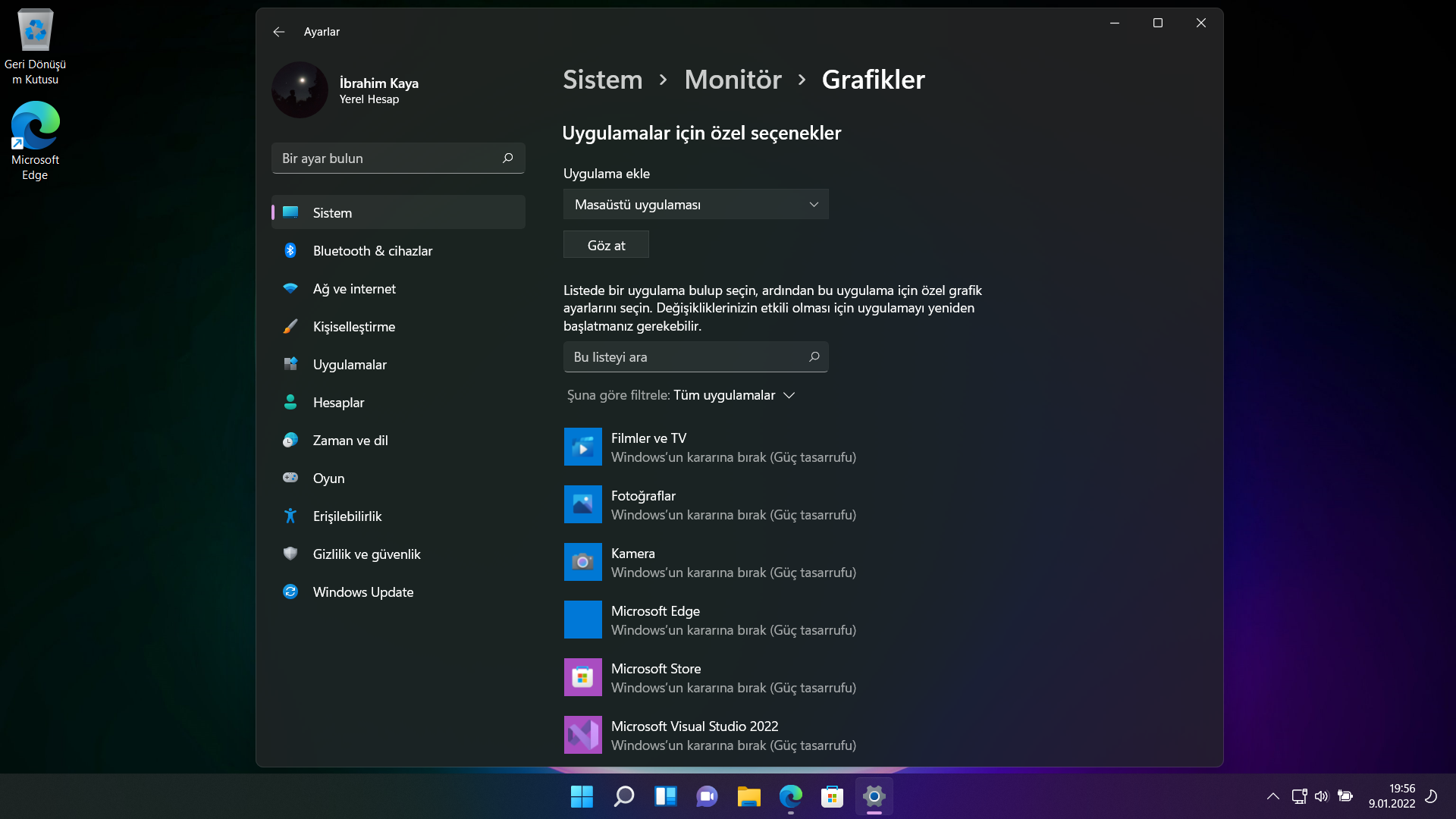Open Windows Start menu on taskbar
Image resolution: width=1456 pixels, height=819 pixels.
coord(582,796)
